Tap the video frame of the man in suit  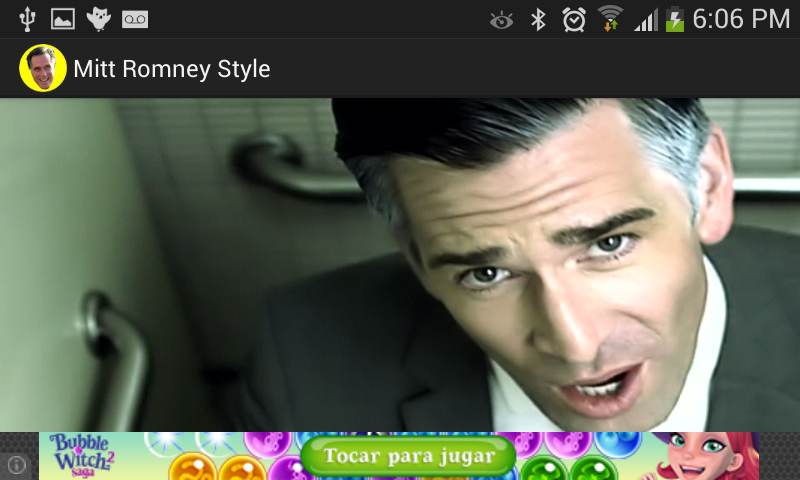pos(400,265)
